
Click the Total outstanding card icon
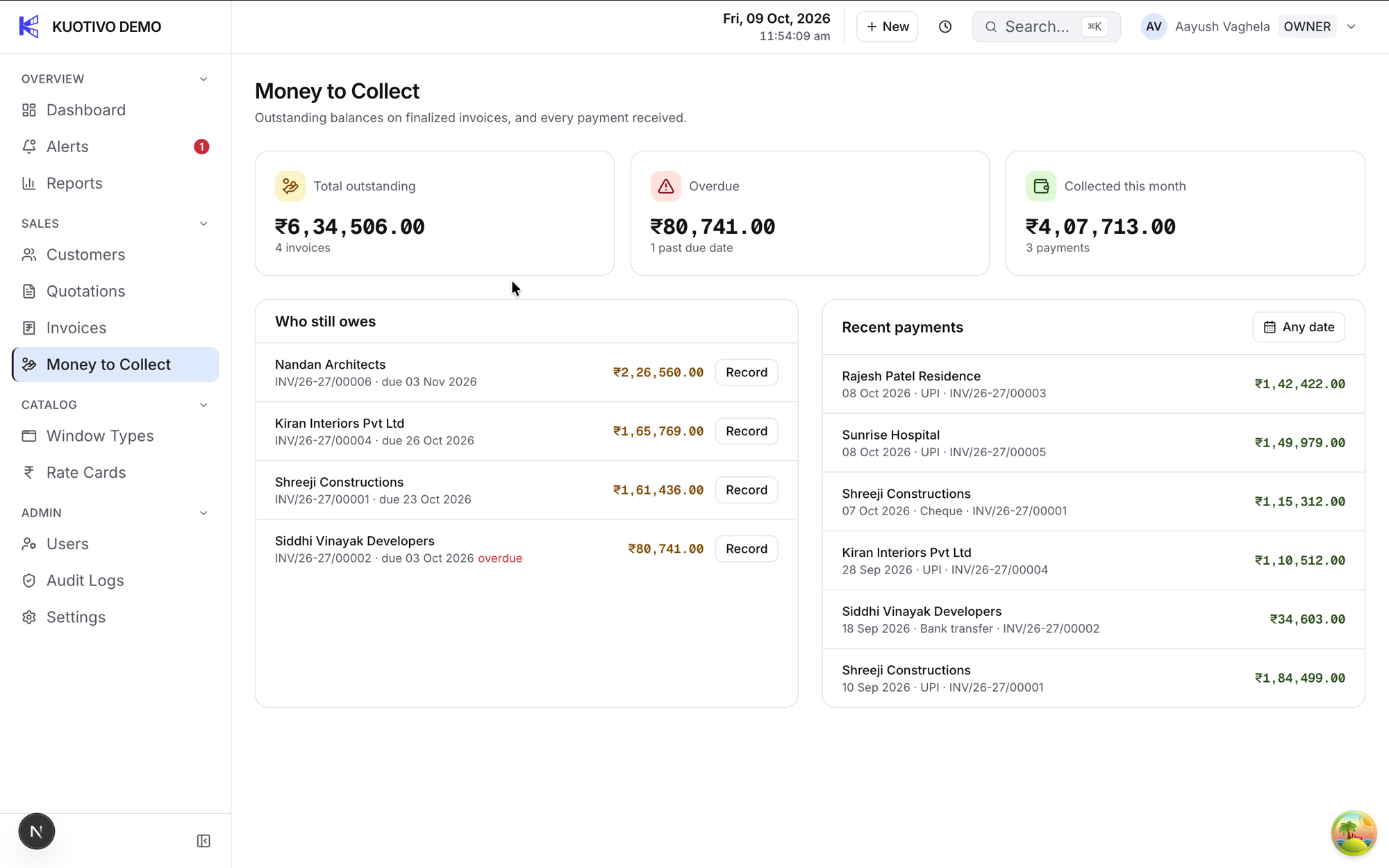coord(290,186)
